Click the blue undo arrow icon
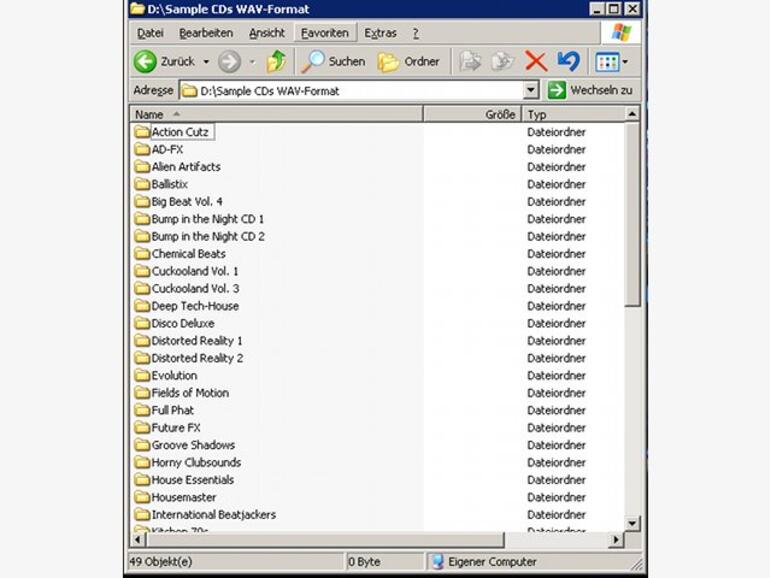 pos(568,62)
